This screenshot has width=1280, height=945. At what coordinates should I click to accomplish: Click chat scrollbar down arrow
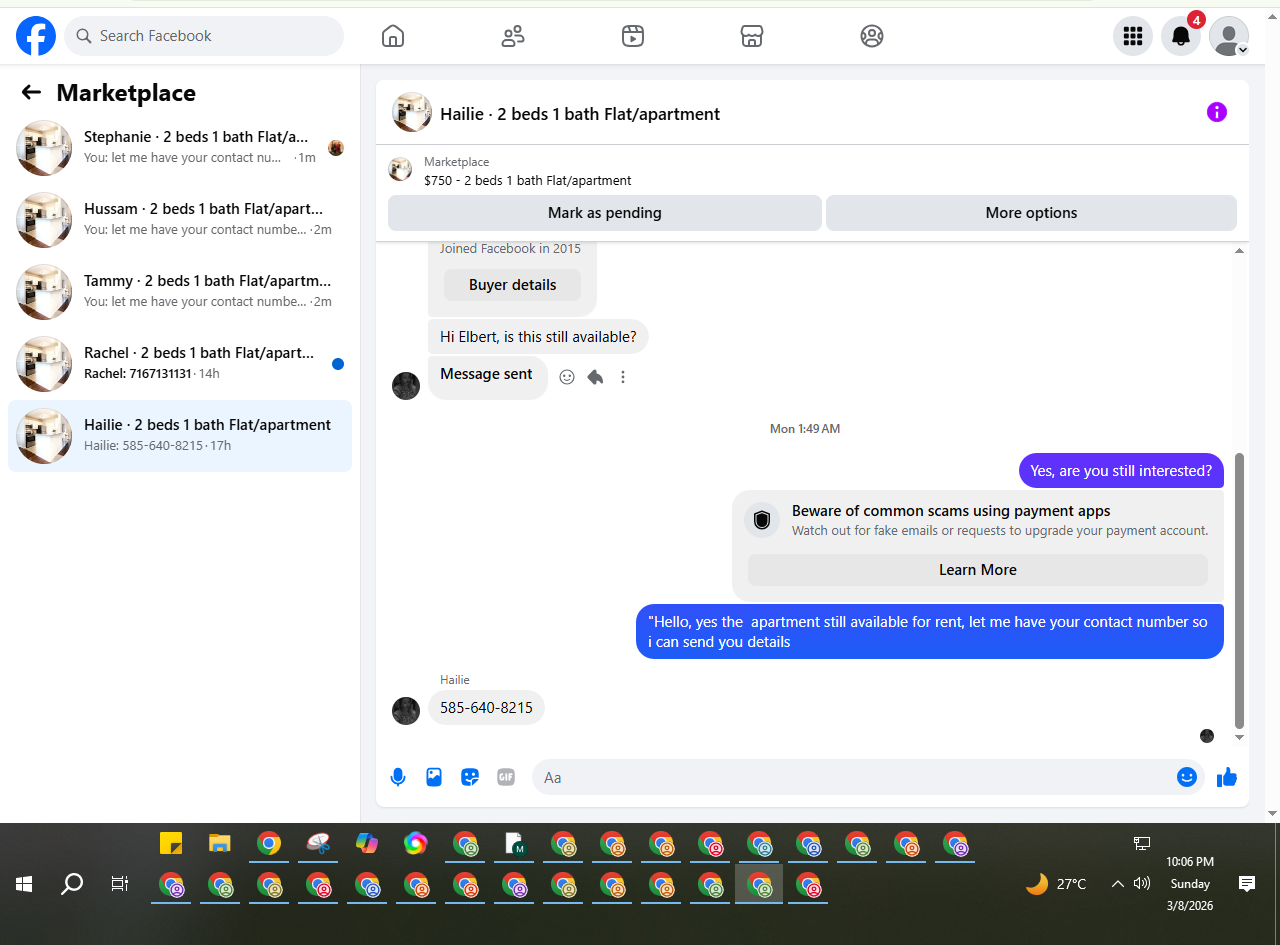(x=1240, y=737)
